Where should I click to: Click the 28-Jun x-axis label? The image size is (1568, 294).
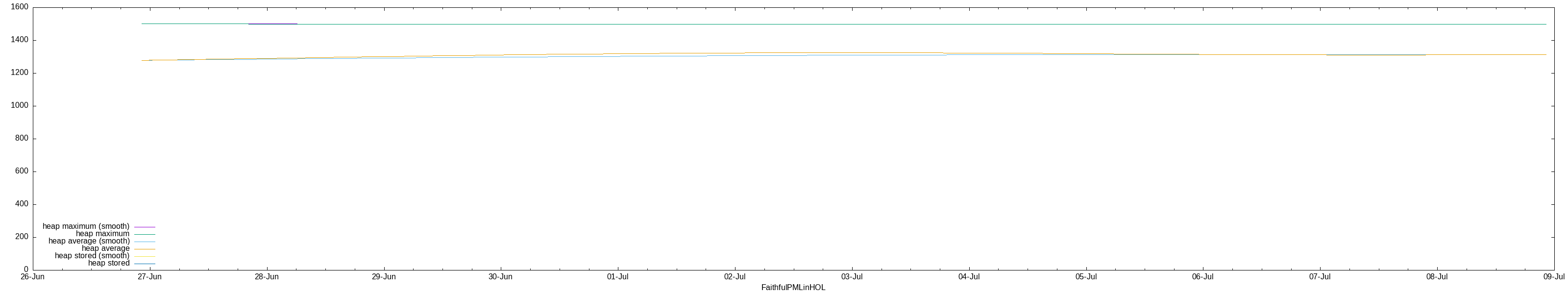[x=267, y=277]
